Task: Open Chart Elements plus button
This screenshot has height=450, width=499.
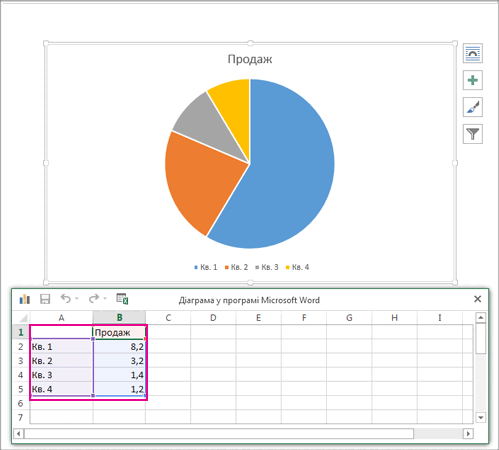Action: (x=473, y=80)
